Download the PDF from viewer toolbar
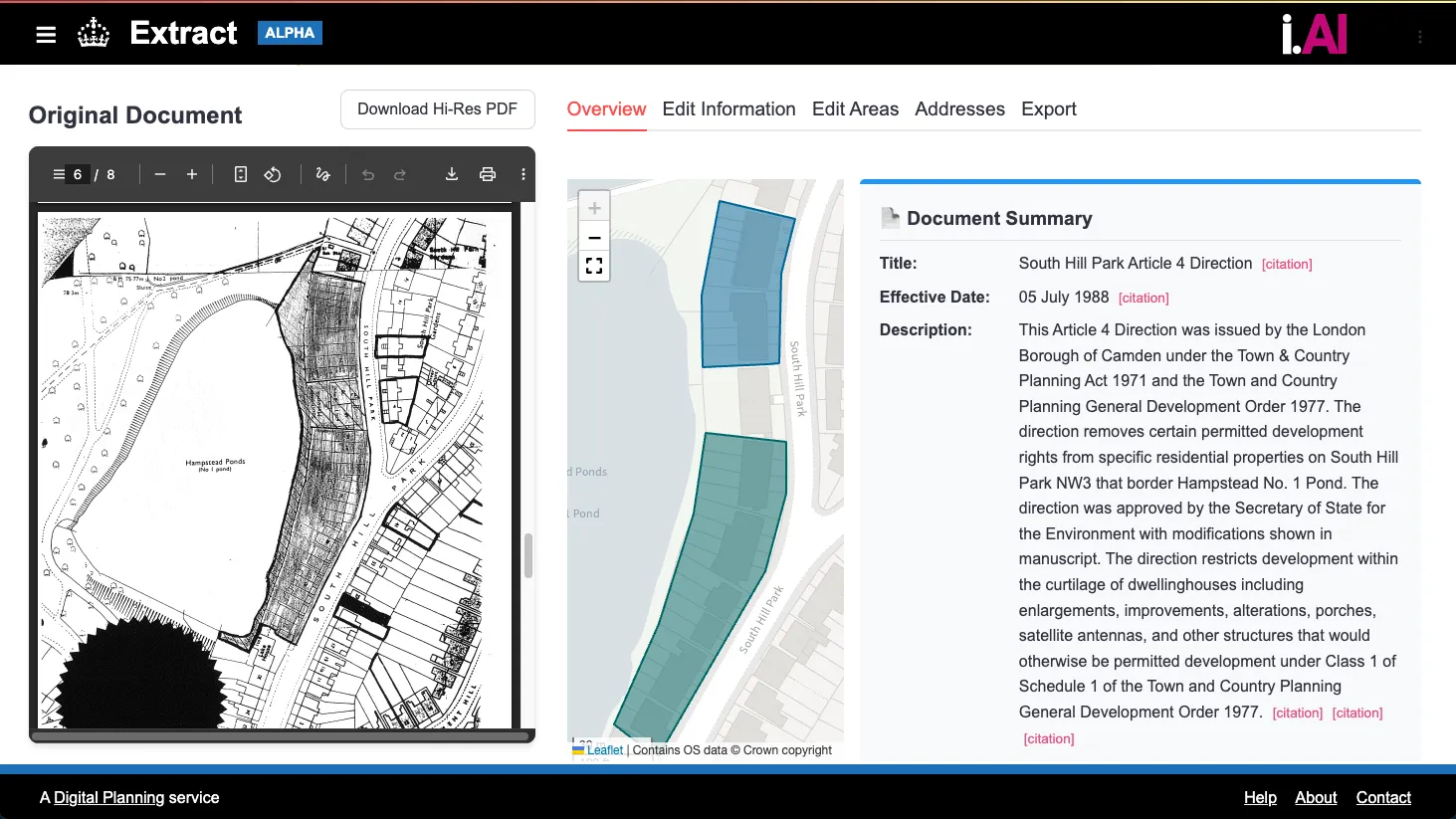This screenshot has width=1456, height=819. tap(451, 174)
